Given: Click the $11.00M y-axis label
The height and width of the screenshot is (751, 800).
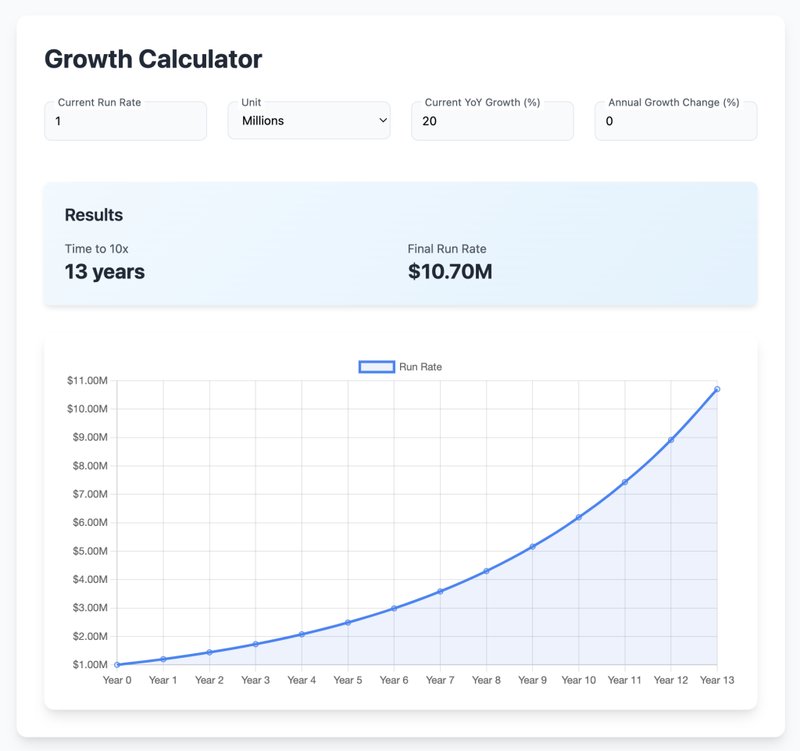Looking at the screenshot, I should [x=88, y=380].
